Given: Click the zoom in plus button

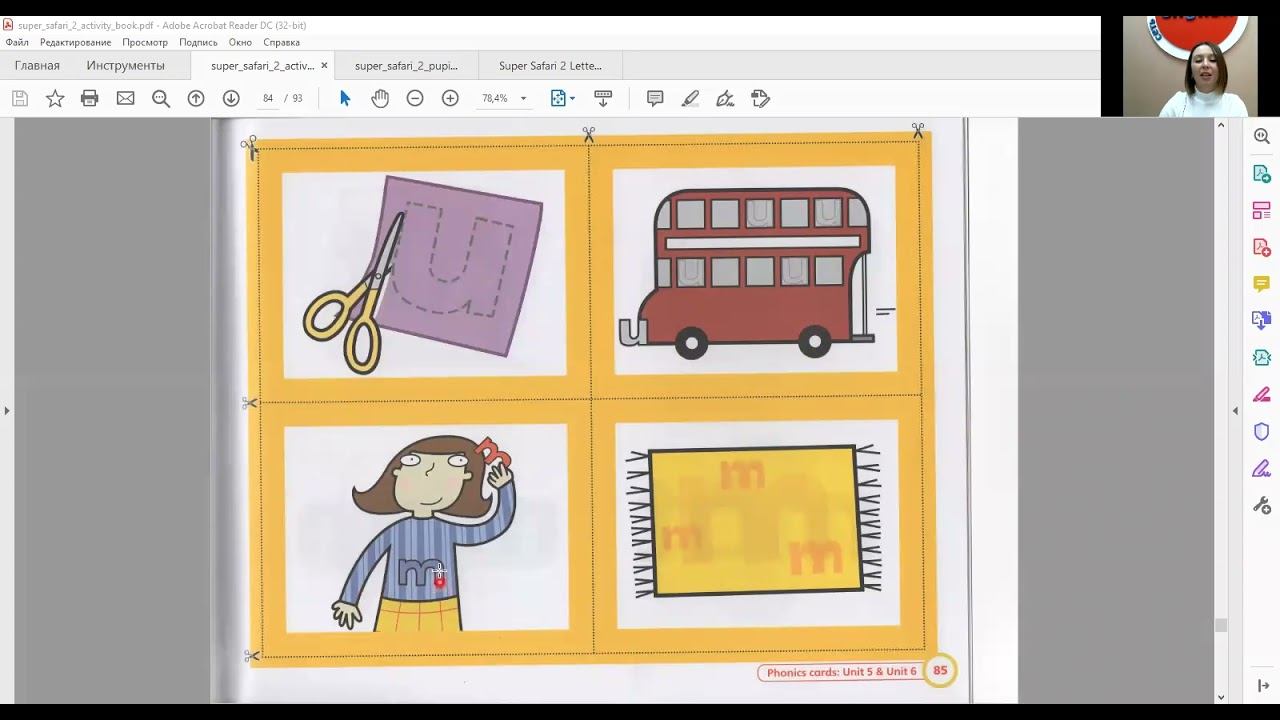Looking at the screenshot, I should pos(450,98).
